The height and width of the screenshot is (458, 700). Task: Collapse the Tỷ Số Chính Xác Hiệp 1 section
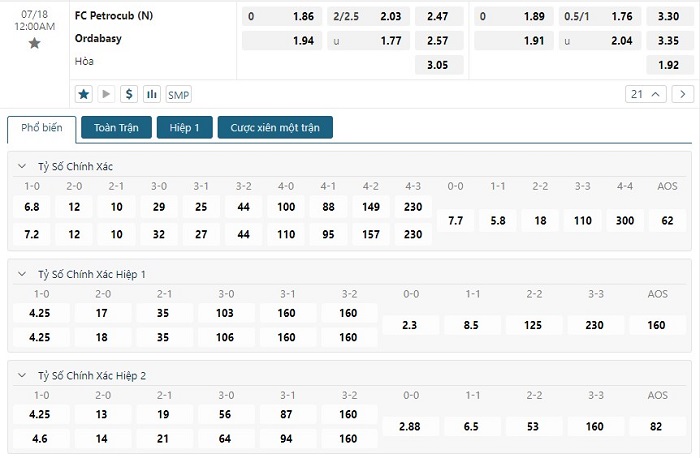coord(22,274)
